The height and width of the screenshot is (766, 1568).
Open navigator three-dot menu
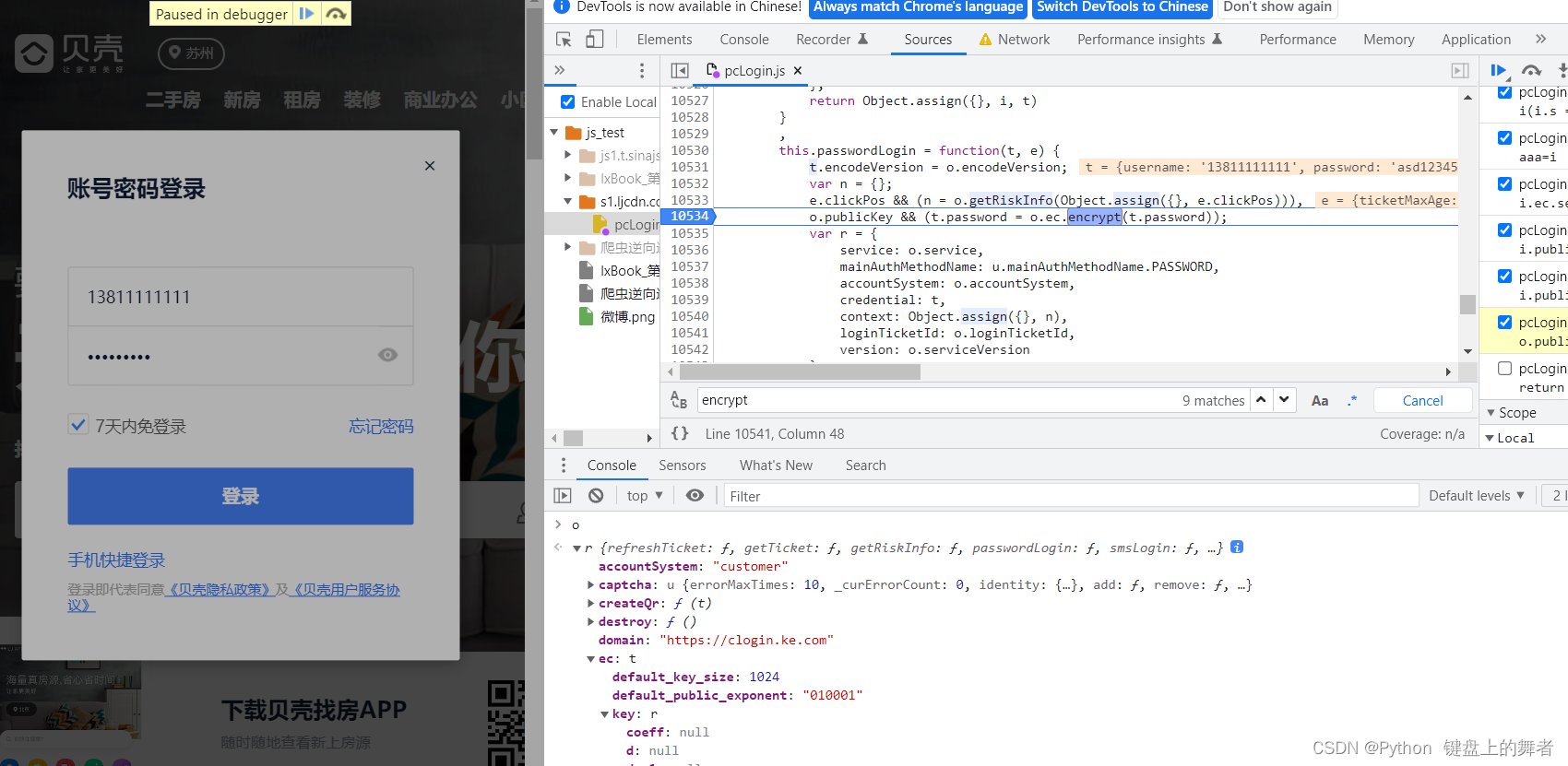(642, 70)
